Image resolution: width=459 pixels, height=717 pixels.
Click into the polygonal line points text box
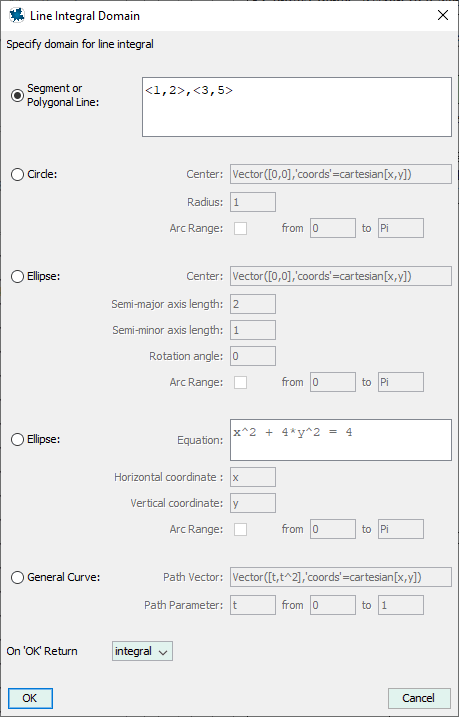coord(297,107)
